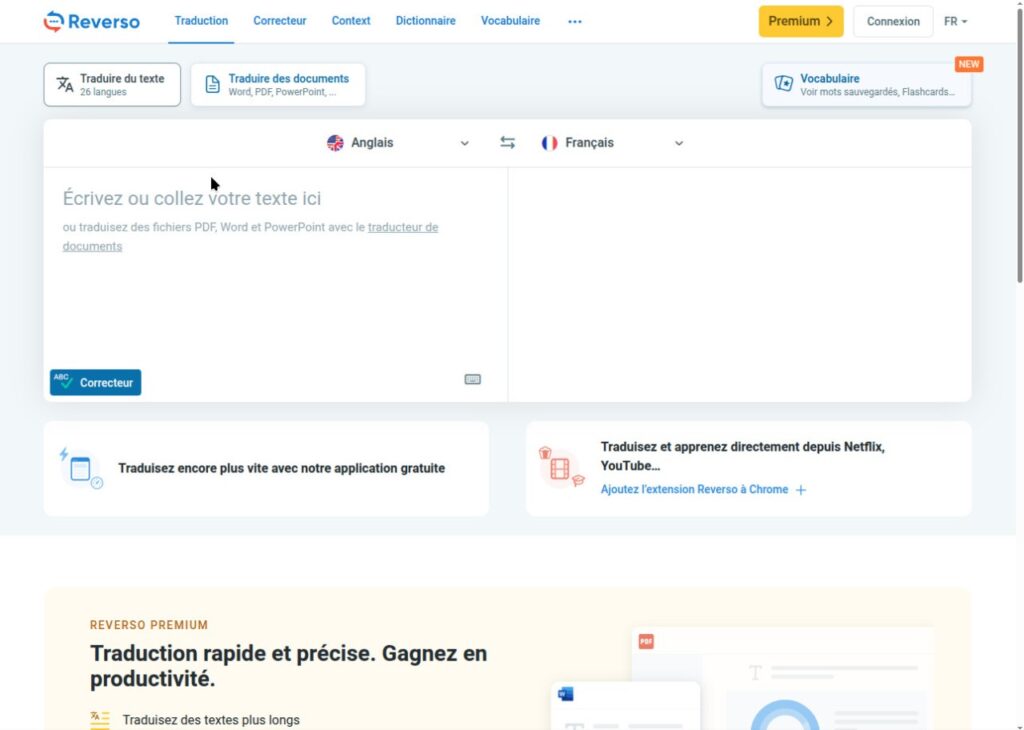Click the UK/US flag icon beside Anglais
The image size is (1024, 730).
pos(335,143)
